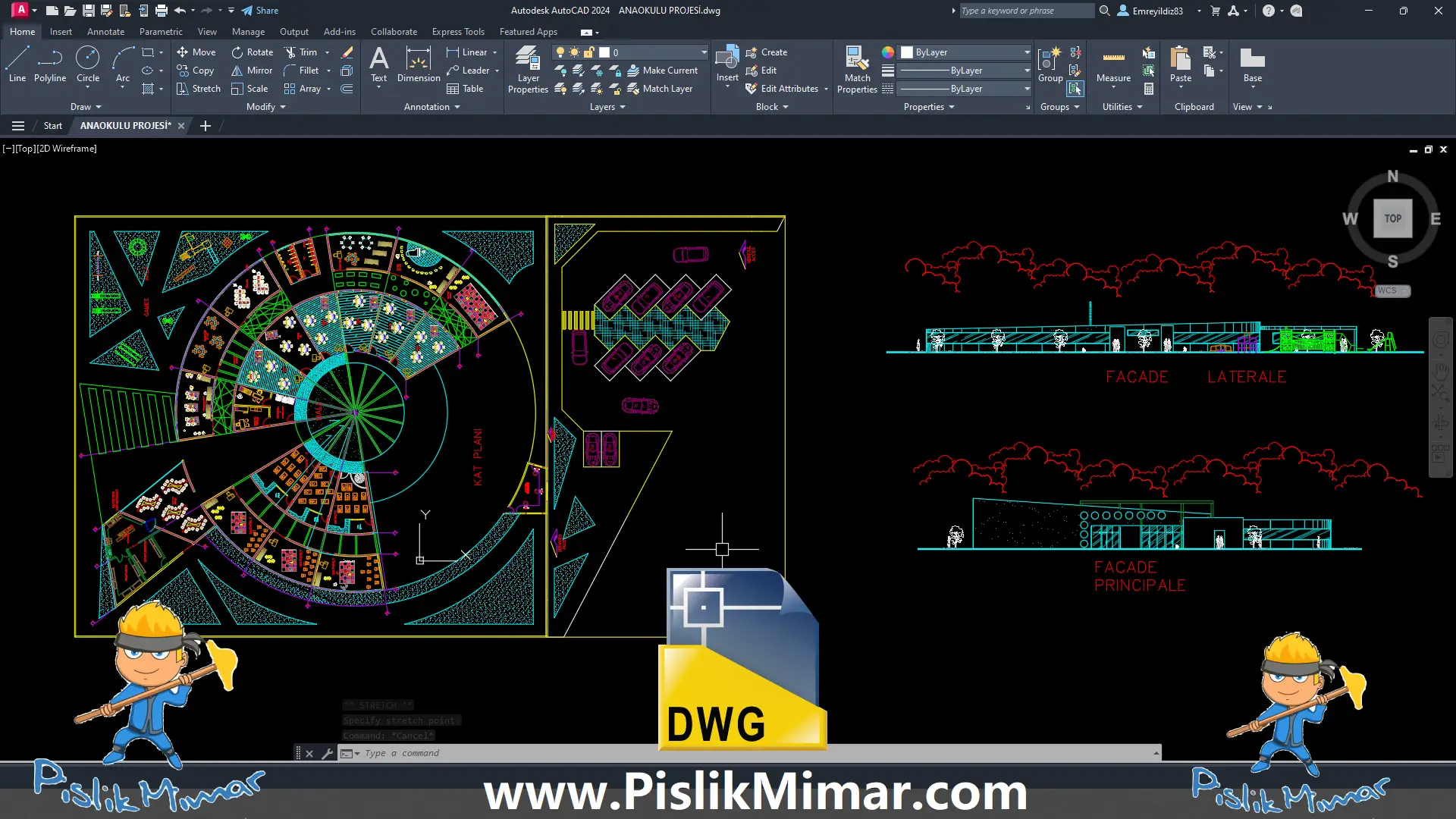Open the layer selection dropdown
The width and height of the screenshot is (1456, 819).
(704, 52)
